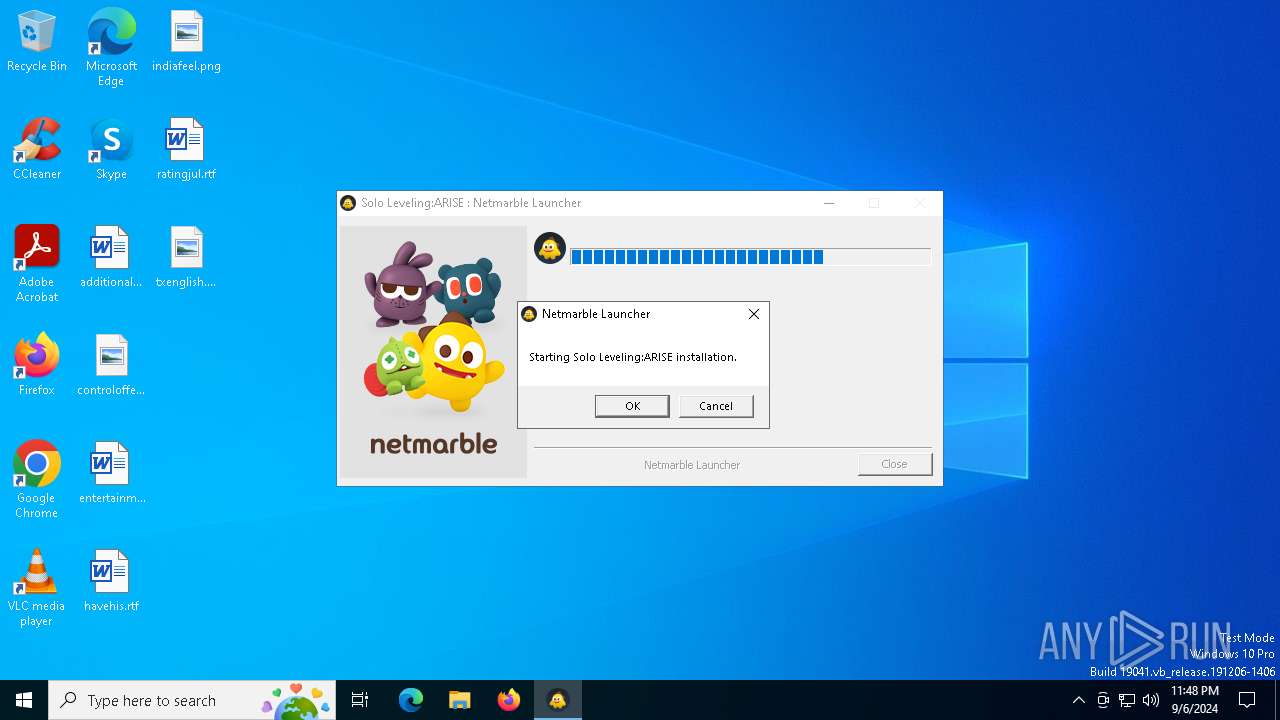Open the Action Center notifications

pyautogui.click(x=1247, y=700)
